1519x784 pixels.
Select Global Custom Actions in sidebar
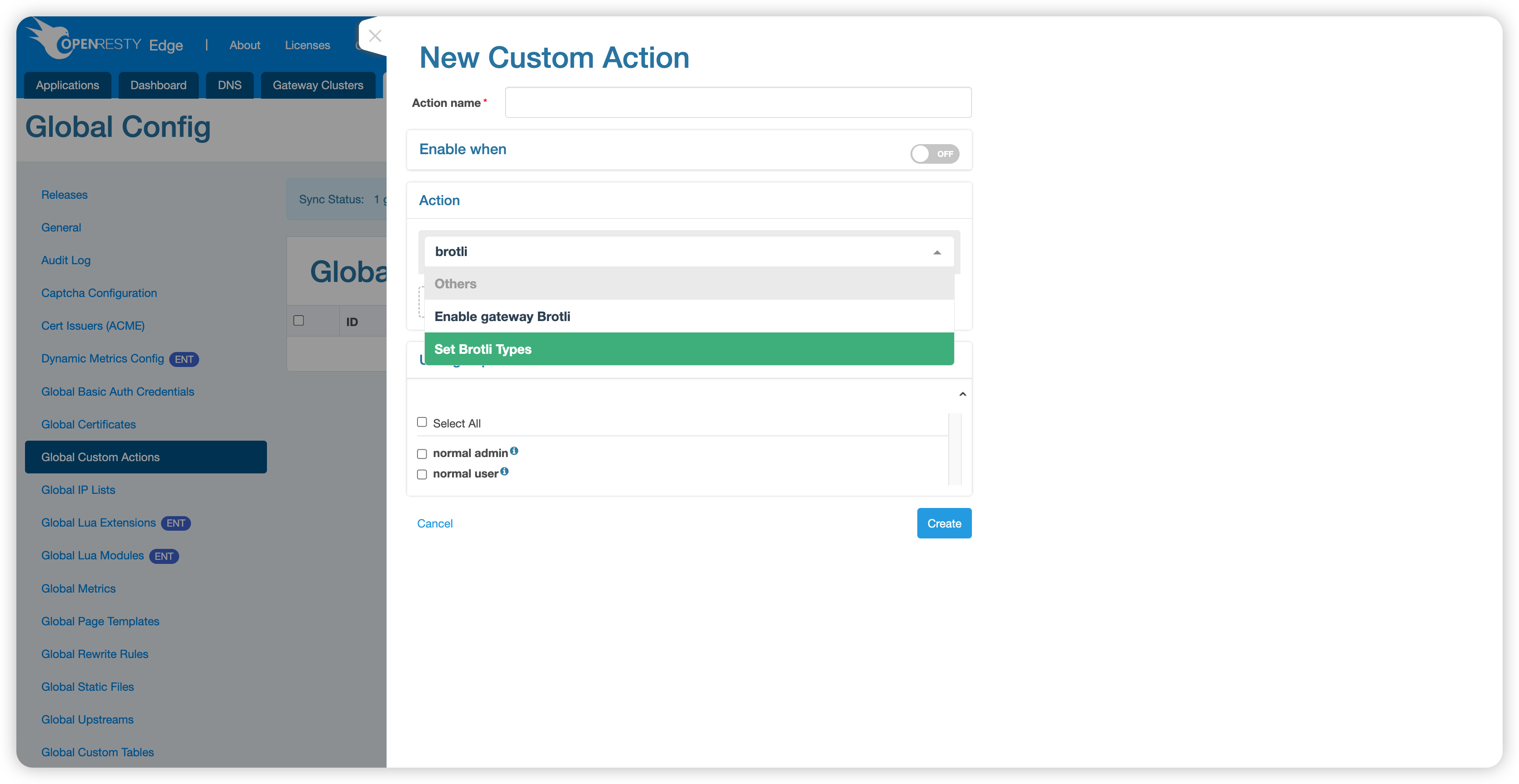coord(146,457)
